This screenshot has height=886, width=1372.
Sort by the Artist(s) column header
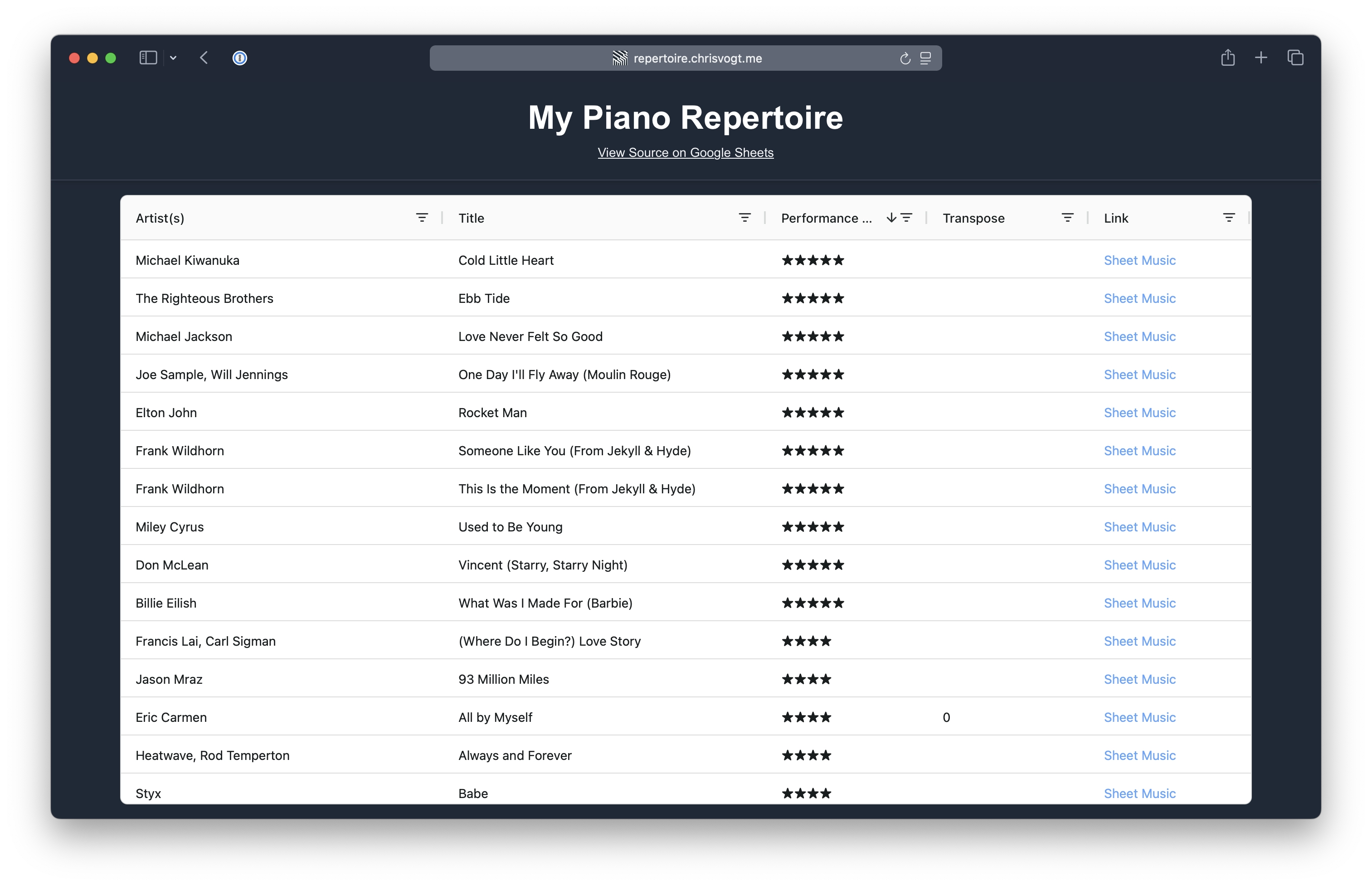coord(160,218)
